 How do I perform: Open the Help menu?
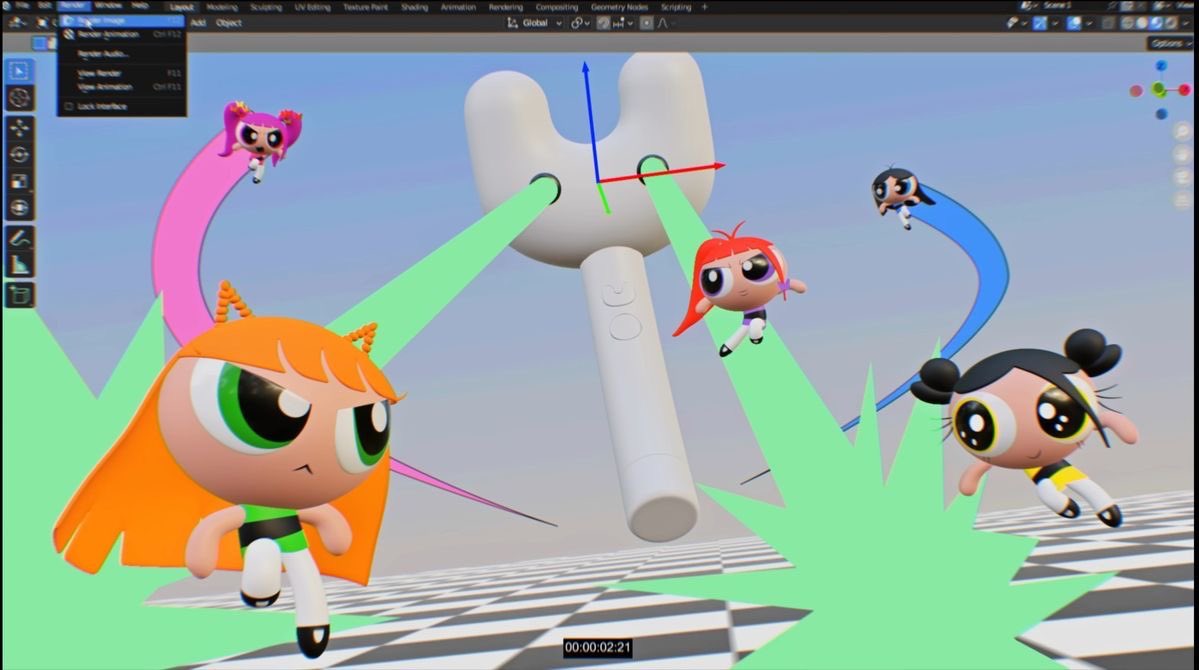click(x=139, y=6)
